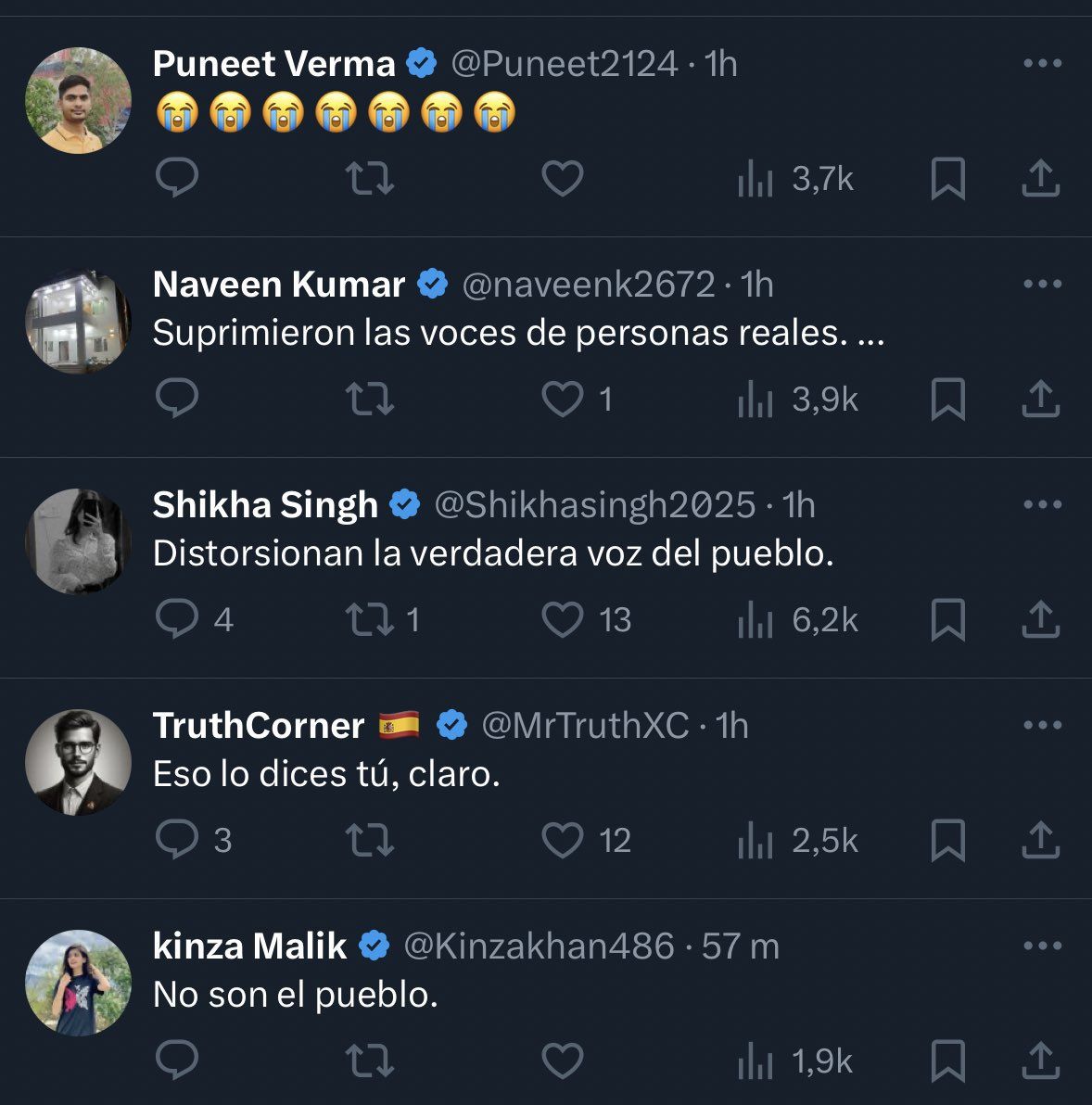
Task: Expand truncated text in Naveen Kumar's tweet
Action: coord(871,334)
